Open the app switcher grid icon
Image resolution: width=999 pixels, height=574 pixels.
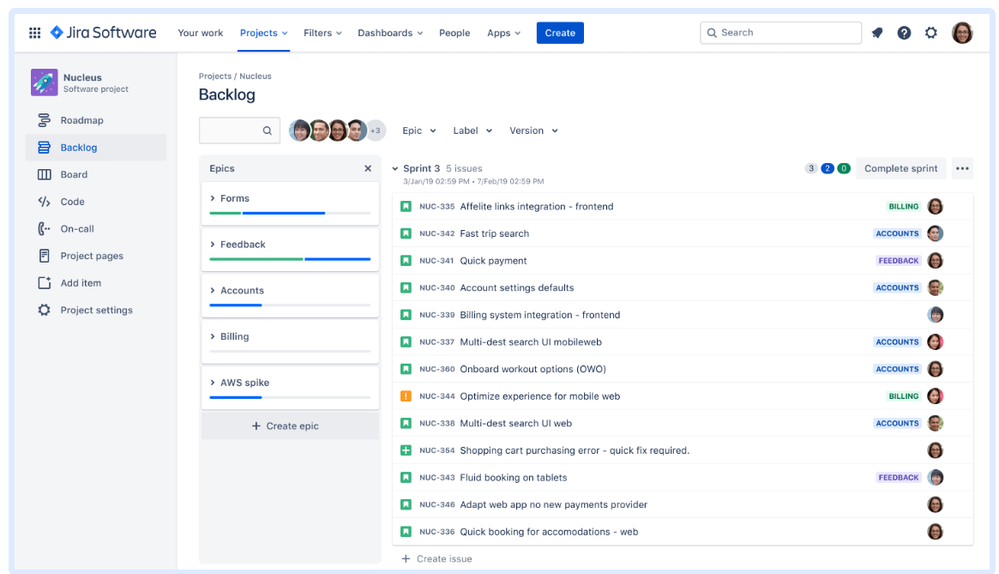35,32
